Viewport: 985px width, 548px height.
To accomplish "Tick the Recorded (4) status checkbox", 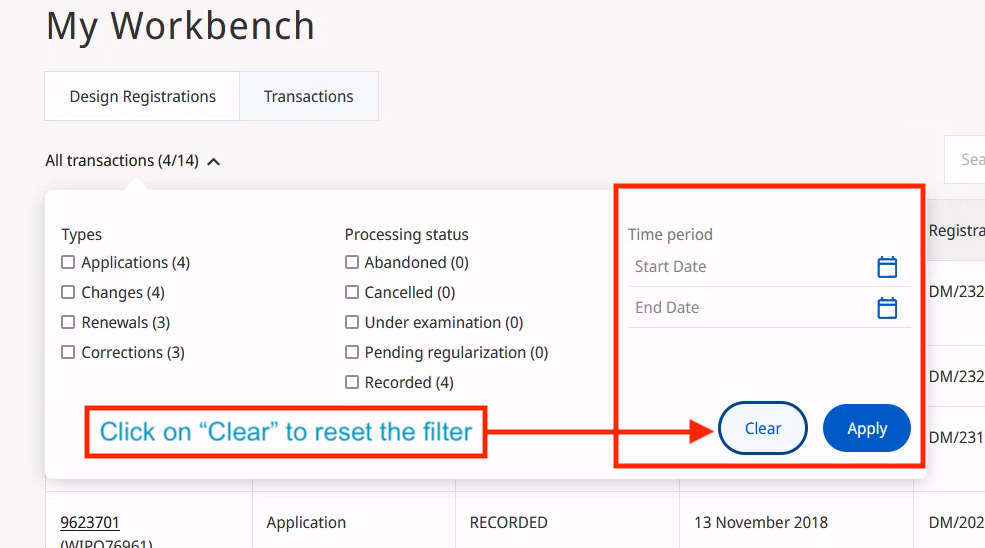I will tap(352, 383).
